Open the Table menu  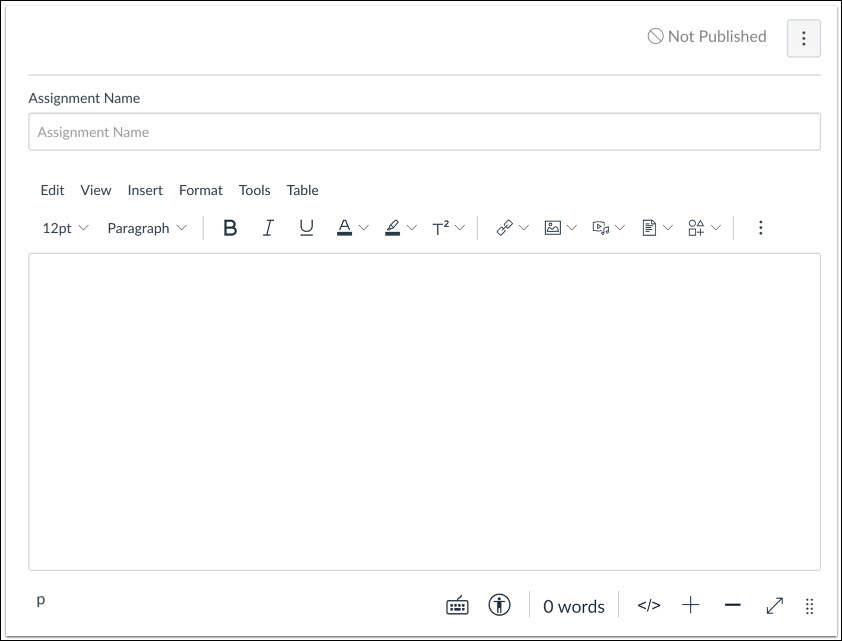coord(302,190)
